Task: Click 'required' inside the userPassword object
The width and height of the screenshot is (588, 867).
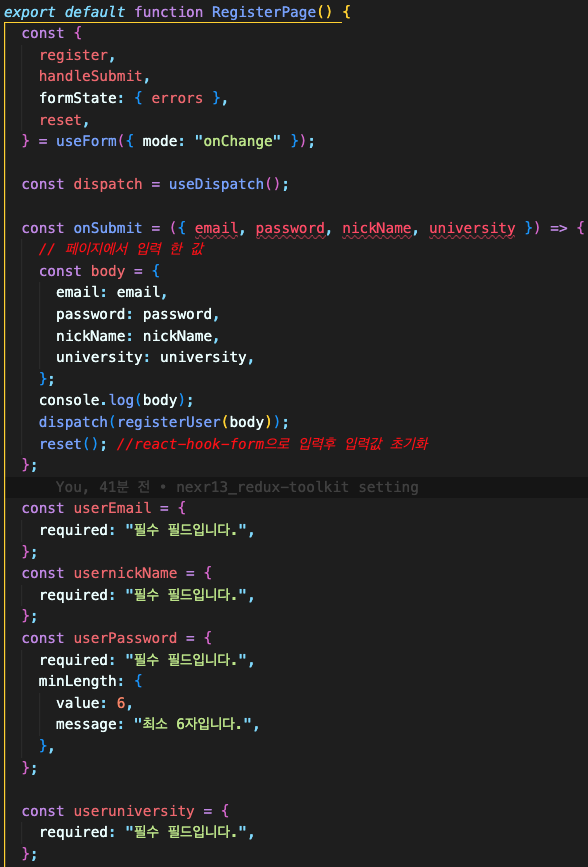Action: click(73, 660)
